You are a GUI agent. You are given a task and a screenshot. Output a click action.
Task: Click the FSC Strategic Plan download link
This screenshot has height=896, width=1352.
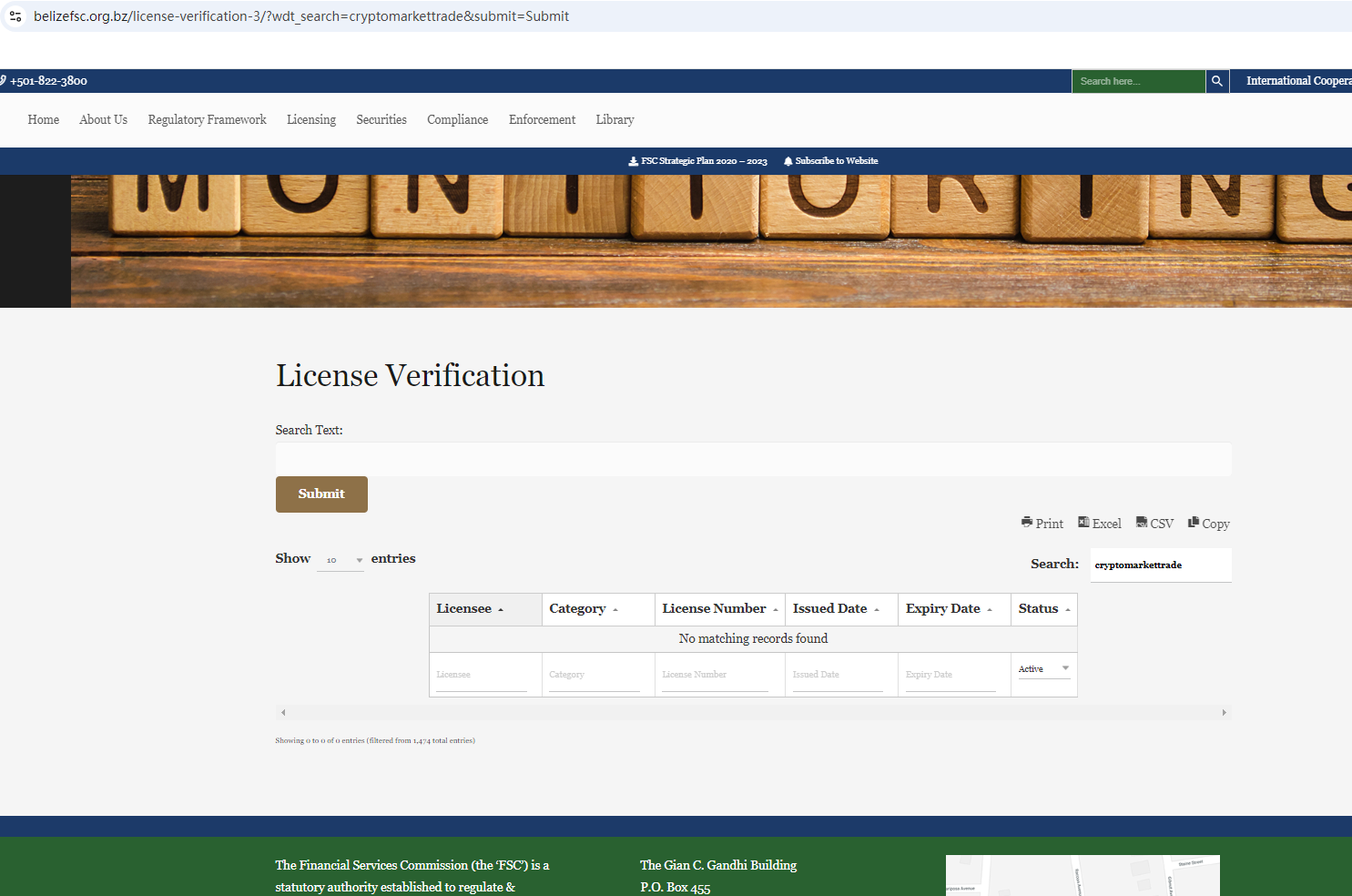[698, 161]
